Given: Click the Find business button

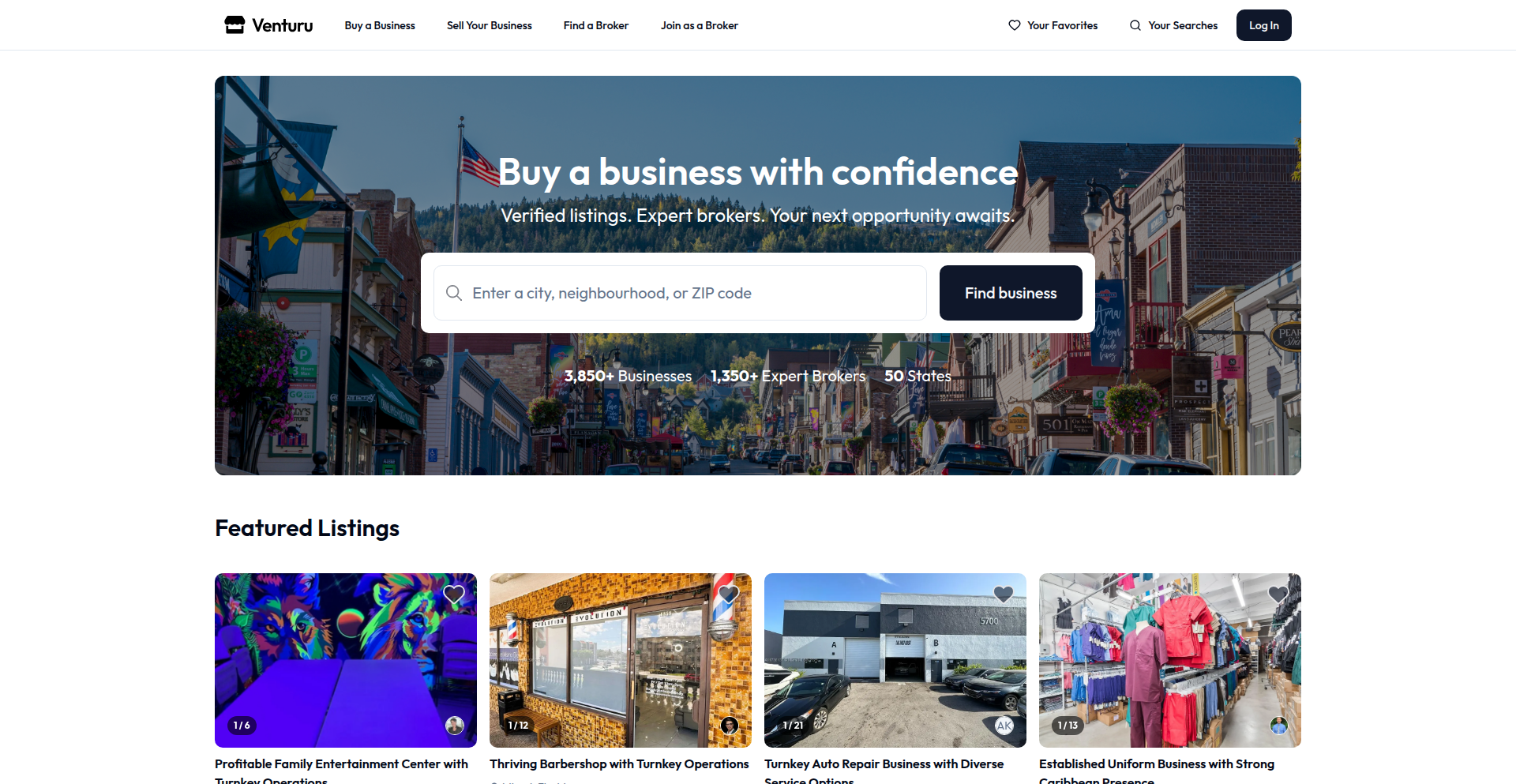Looking at the screenshot, I should (1011, 293).
